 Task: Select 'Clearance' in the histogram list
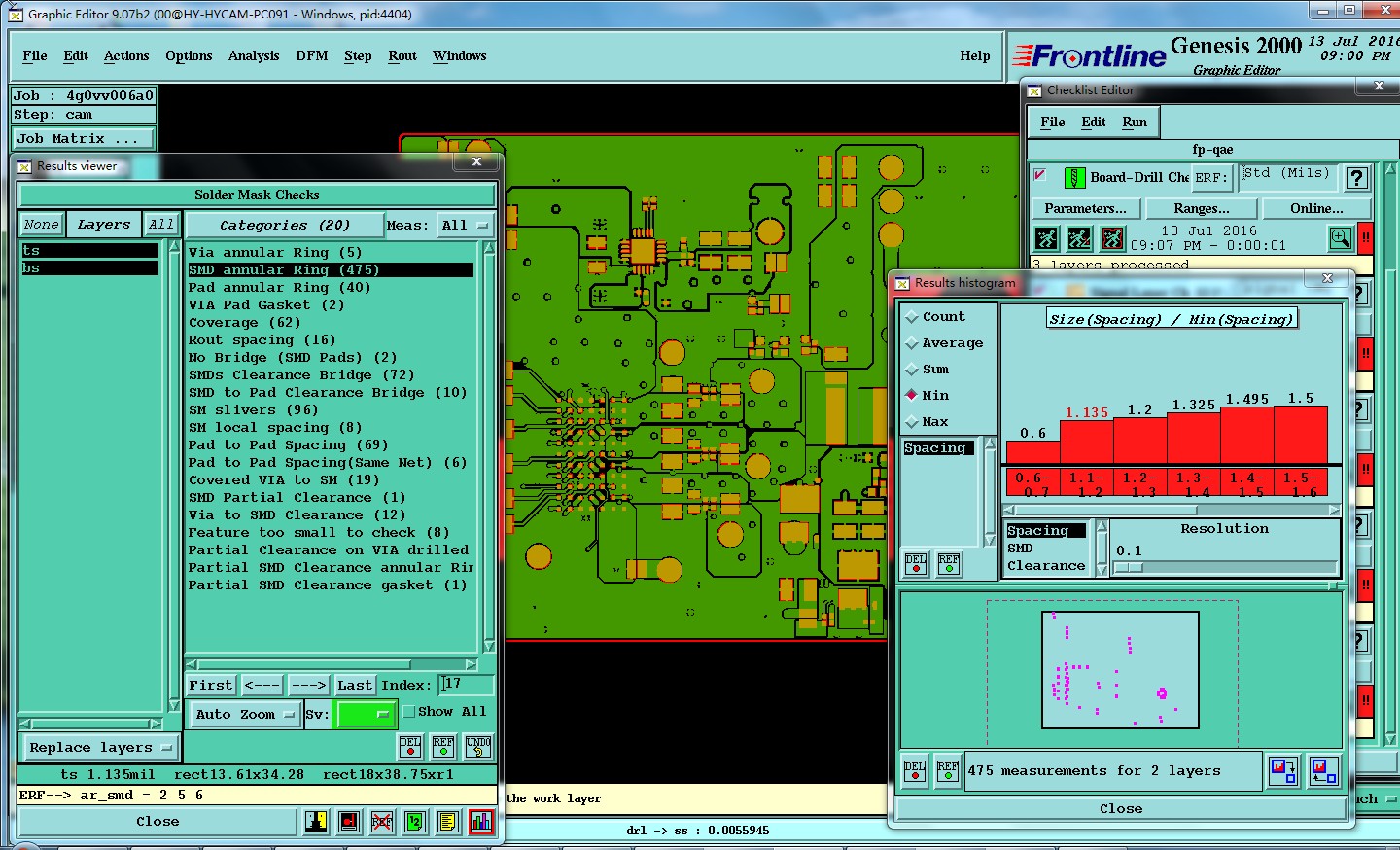pos(1046,566)
